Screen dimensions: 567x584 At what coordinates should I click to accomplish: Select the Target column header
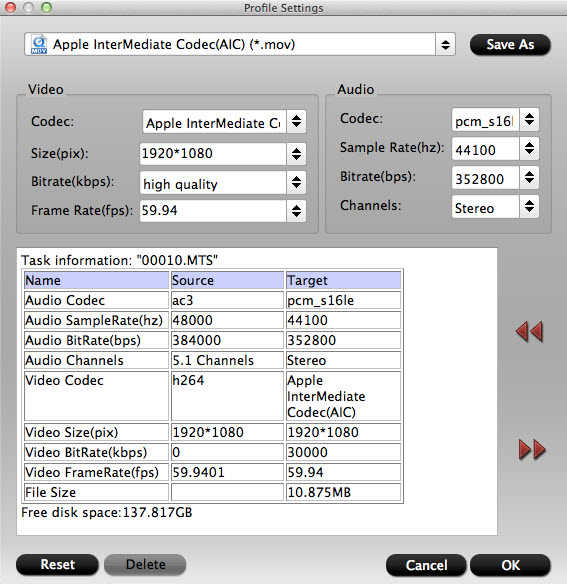click(343, 280)
